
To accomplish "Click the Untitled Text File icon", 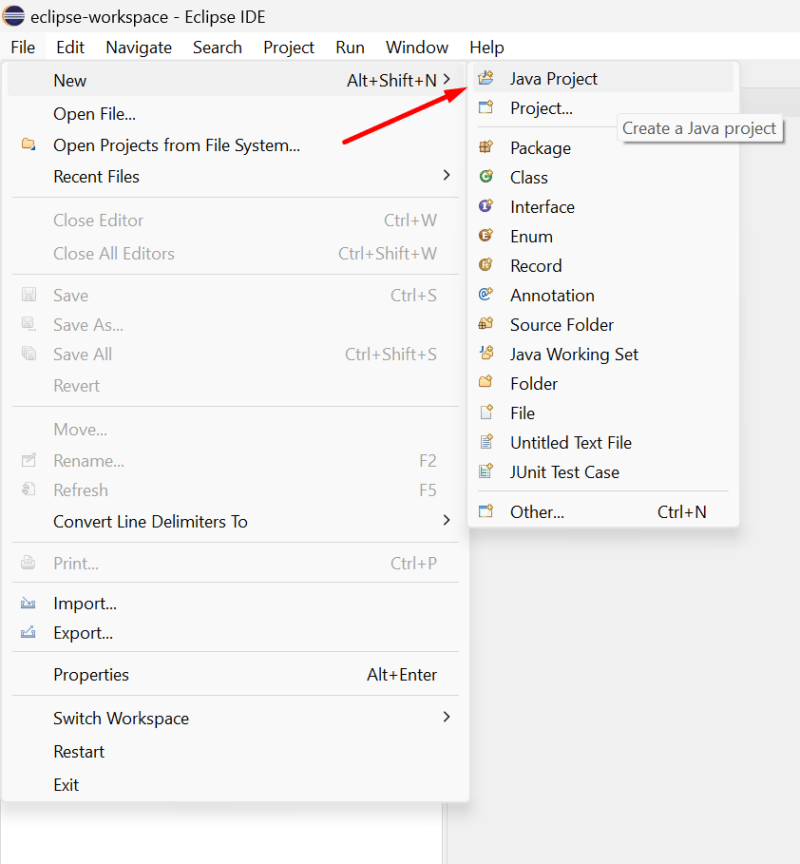I will [486, 441].
